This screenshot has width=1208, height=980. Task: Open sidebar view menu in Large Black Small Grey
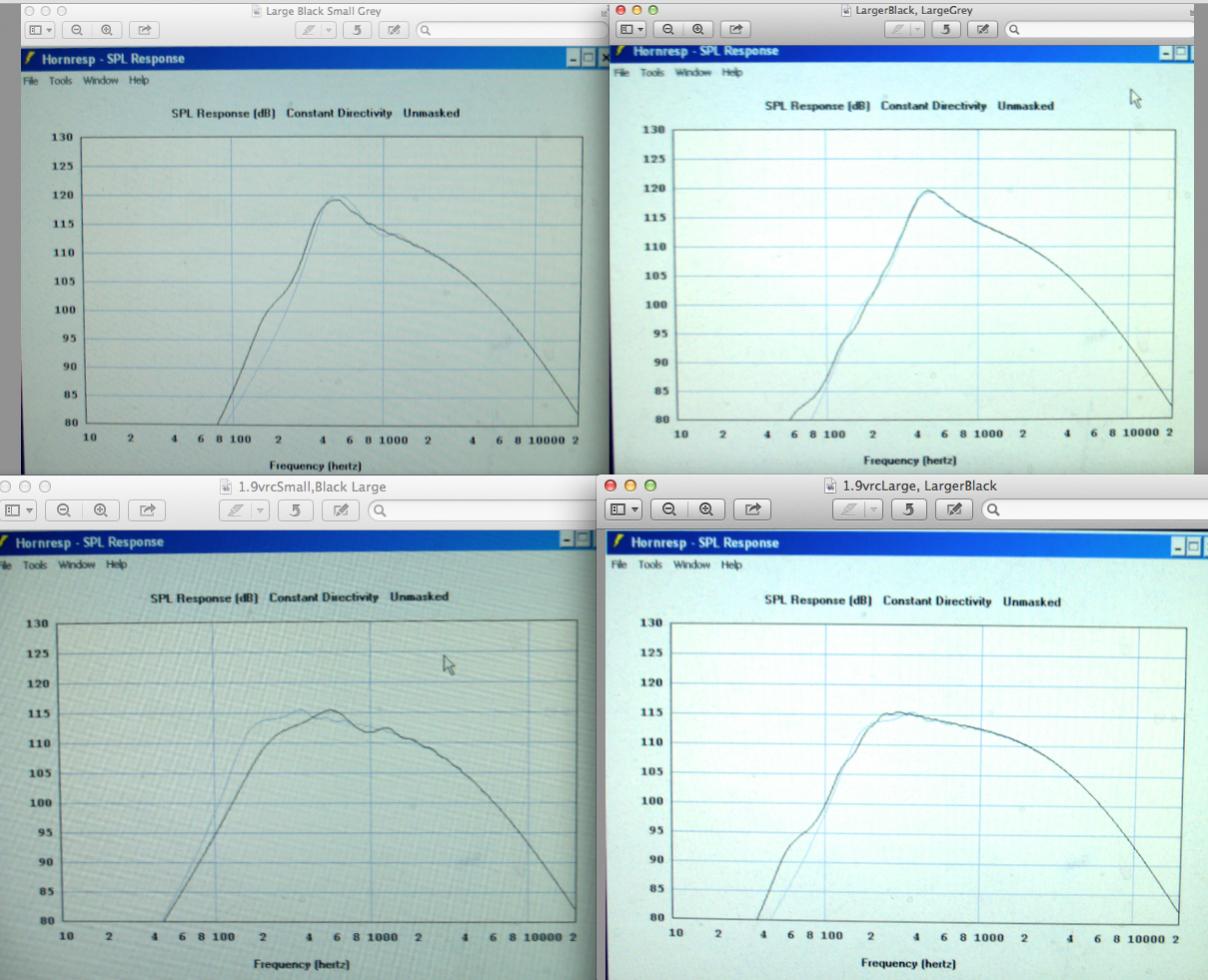(39, 30)
